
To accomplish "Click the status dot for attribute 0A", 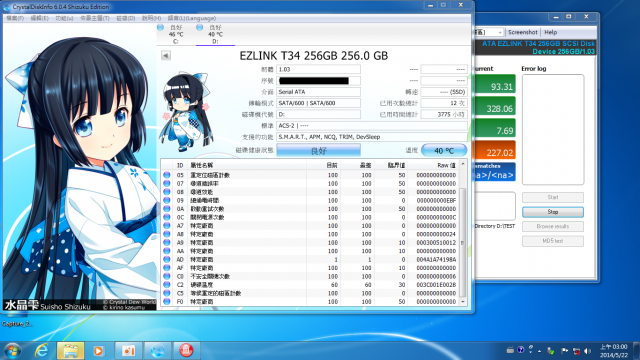I will click(x=167, y=209).
